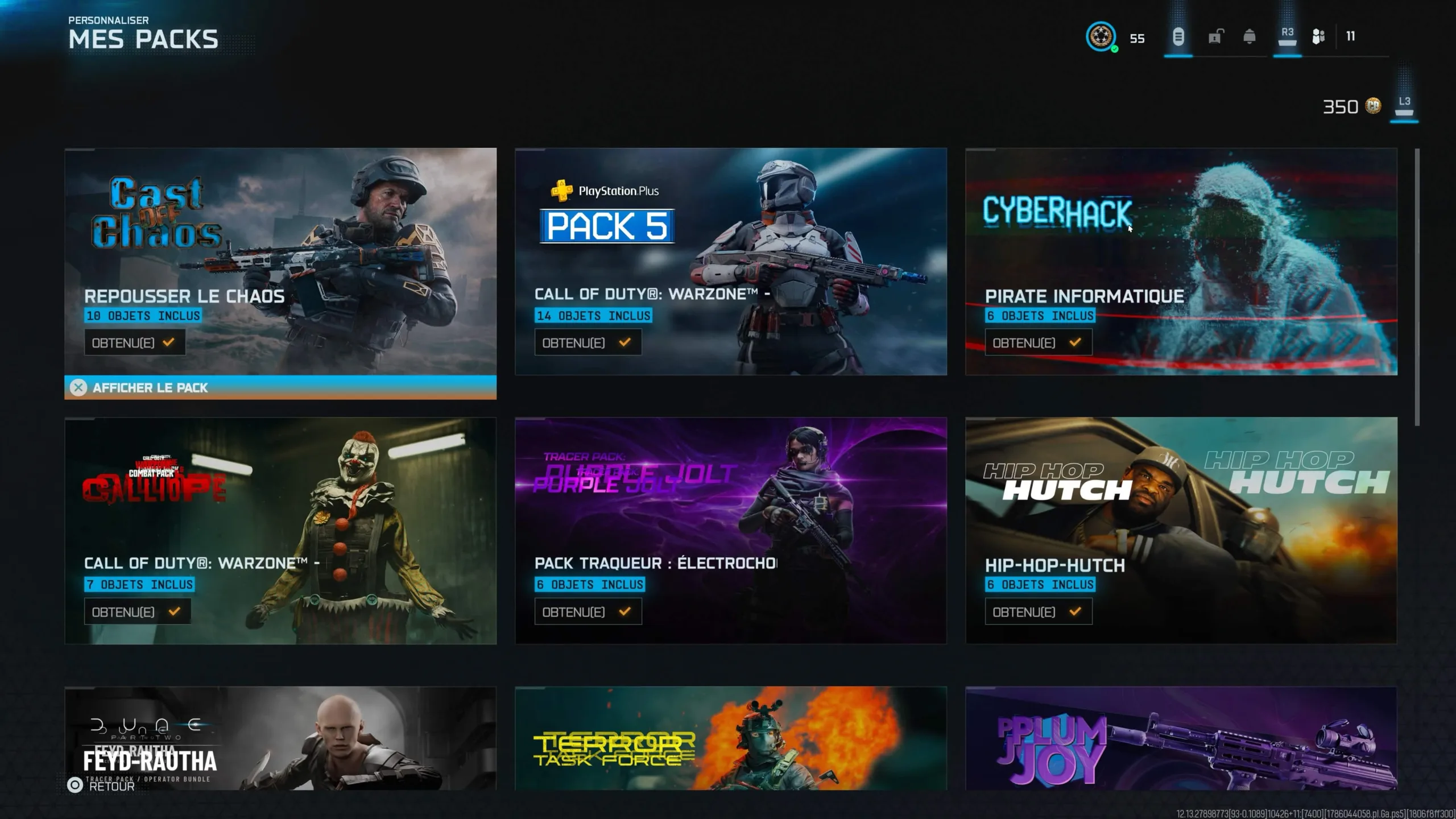Select Afficher le pack
This screenshot has width=1456, height=819.
pos(280,387)
